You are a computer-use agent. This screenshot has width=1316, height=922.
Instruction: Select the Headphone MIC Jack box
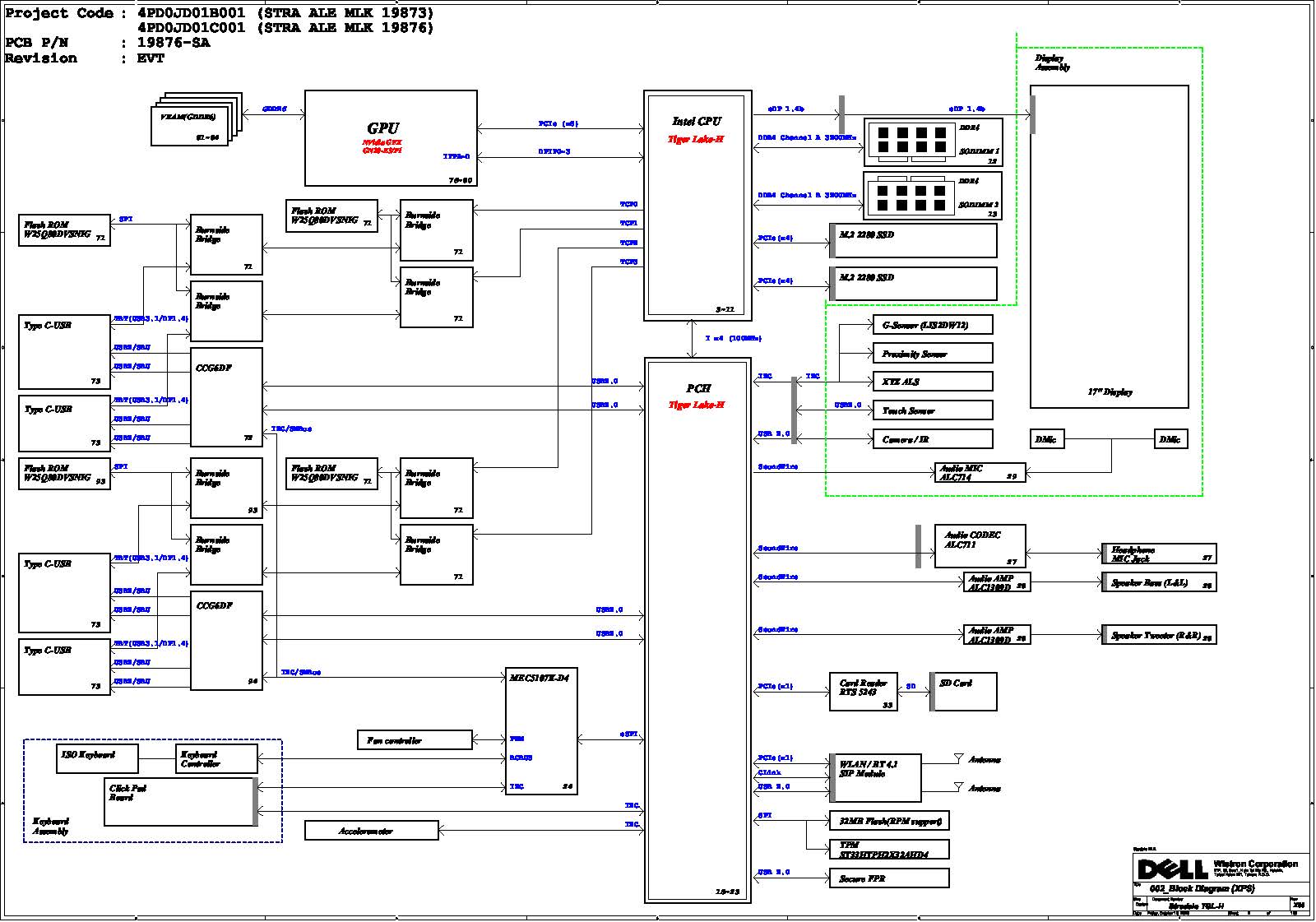[x=1160, y=554]
